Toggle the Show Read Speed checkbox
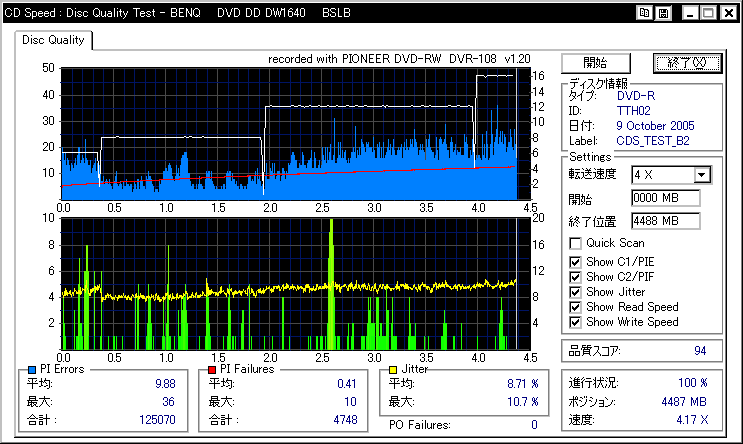Image resolution: width=743 pixels, height=444 pixels. (575, 307)
